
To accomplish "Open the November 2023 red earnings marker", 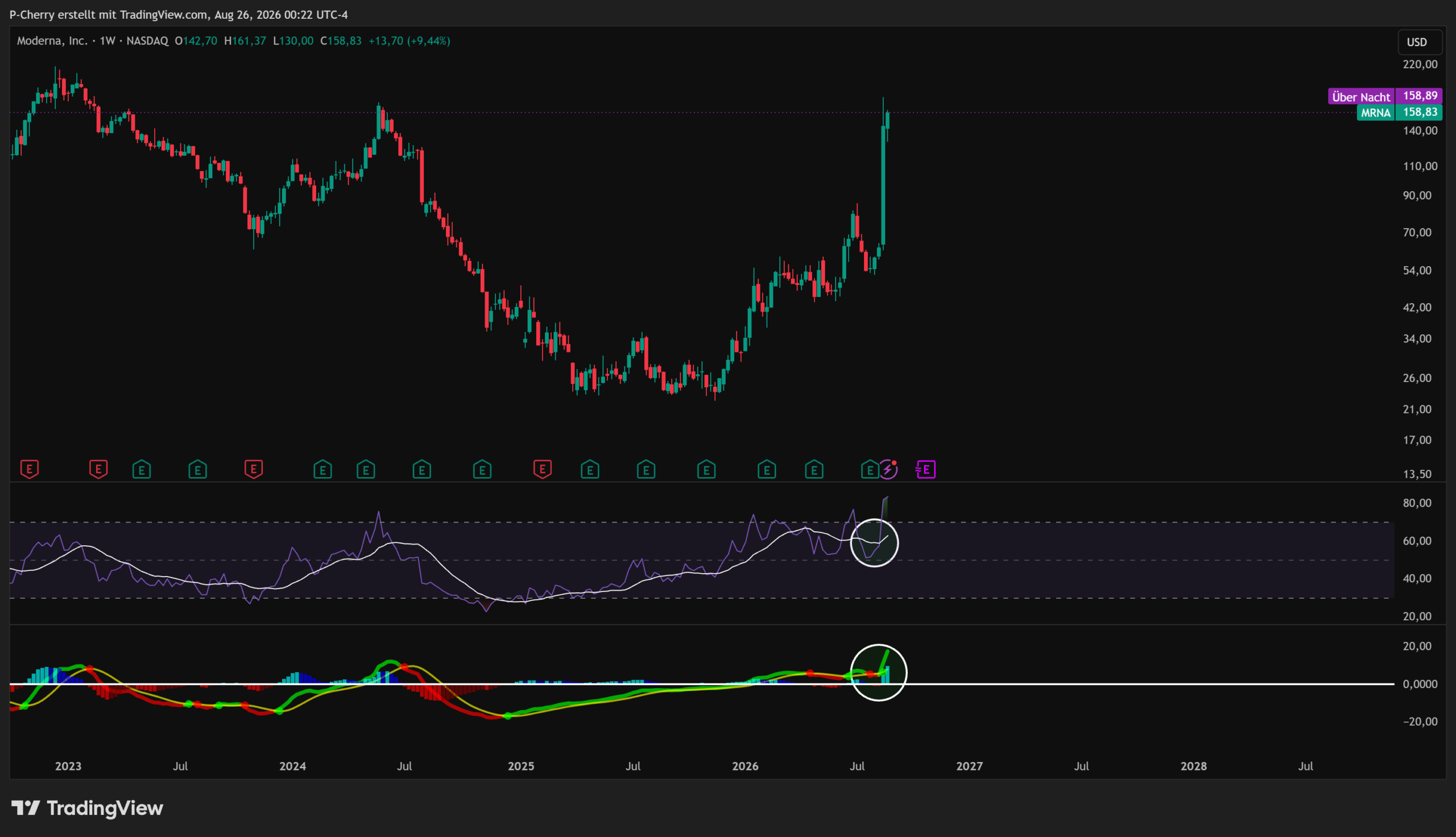I will point(254,469).
